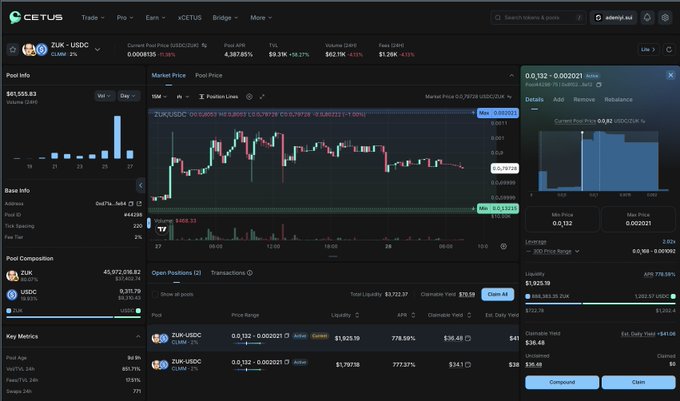Select Open Positions (2) tab

(x=176, y=273)
